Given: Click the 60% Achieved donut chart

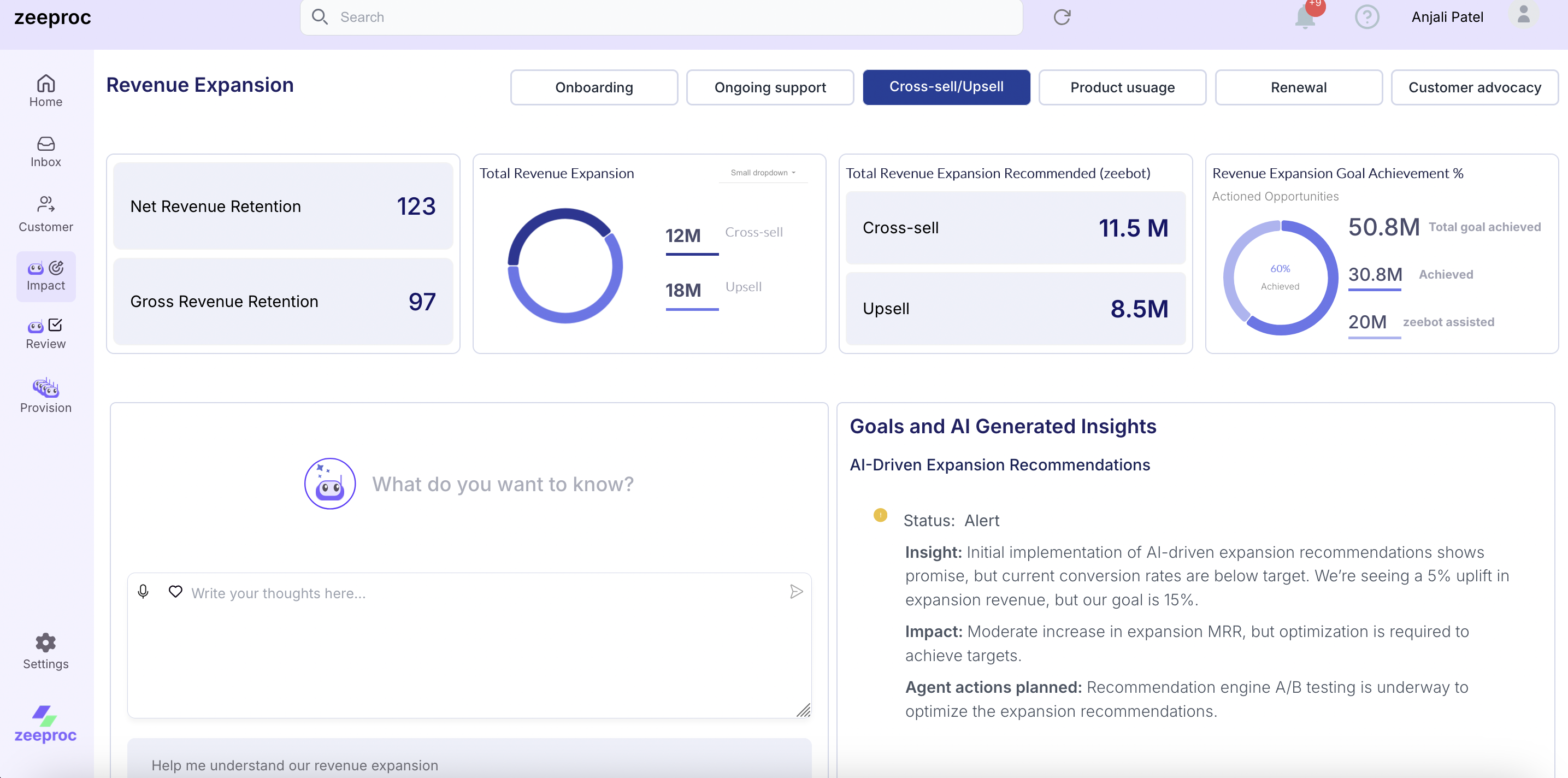Looking at the screenshot, I should pyautogui.click(x=1280, y=277).
